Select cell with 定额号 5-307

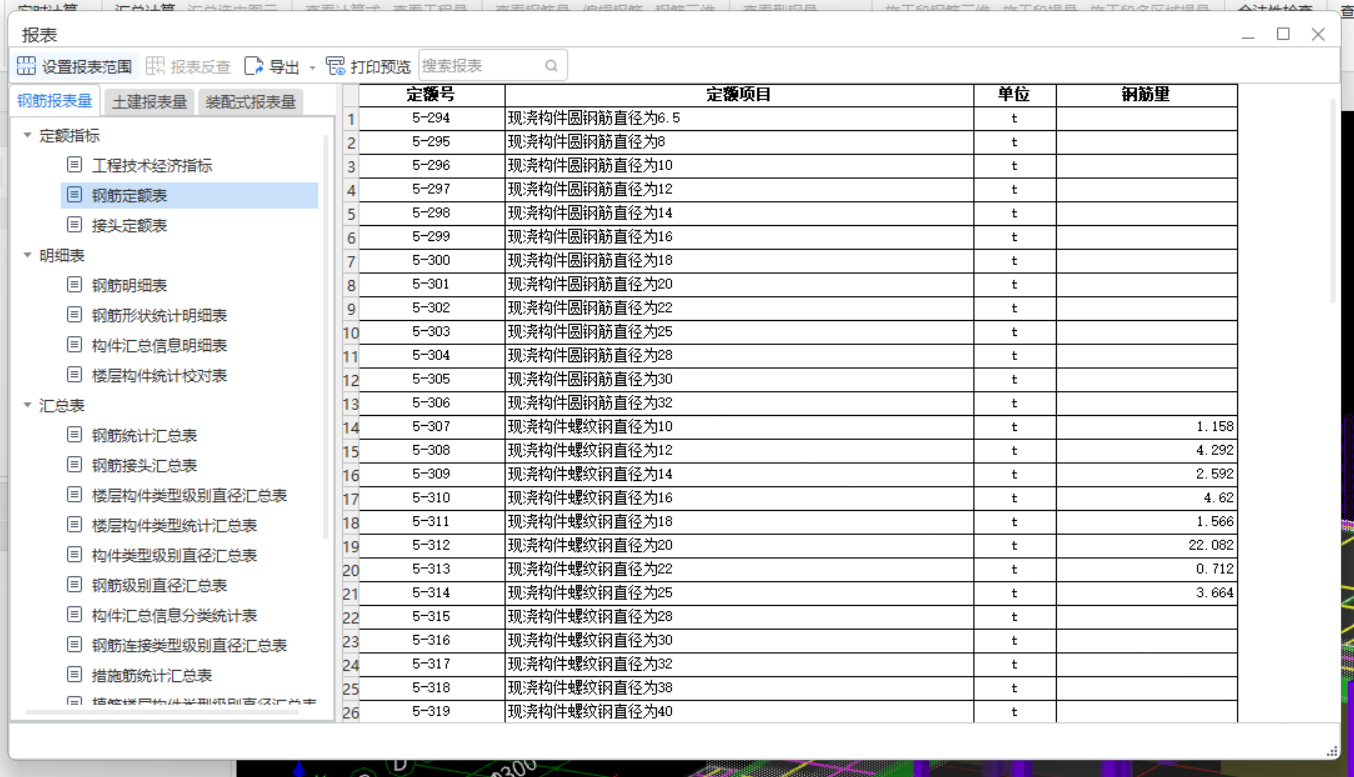pos(432,427)
